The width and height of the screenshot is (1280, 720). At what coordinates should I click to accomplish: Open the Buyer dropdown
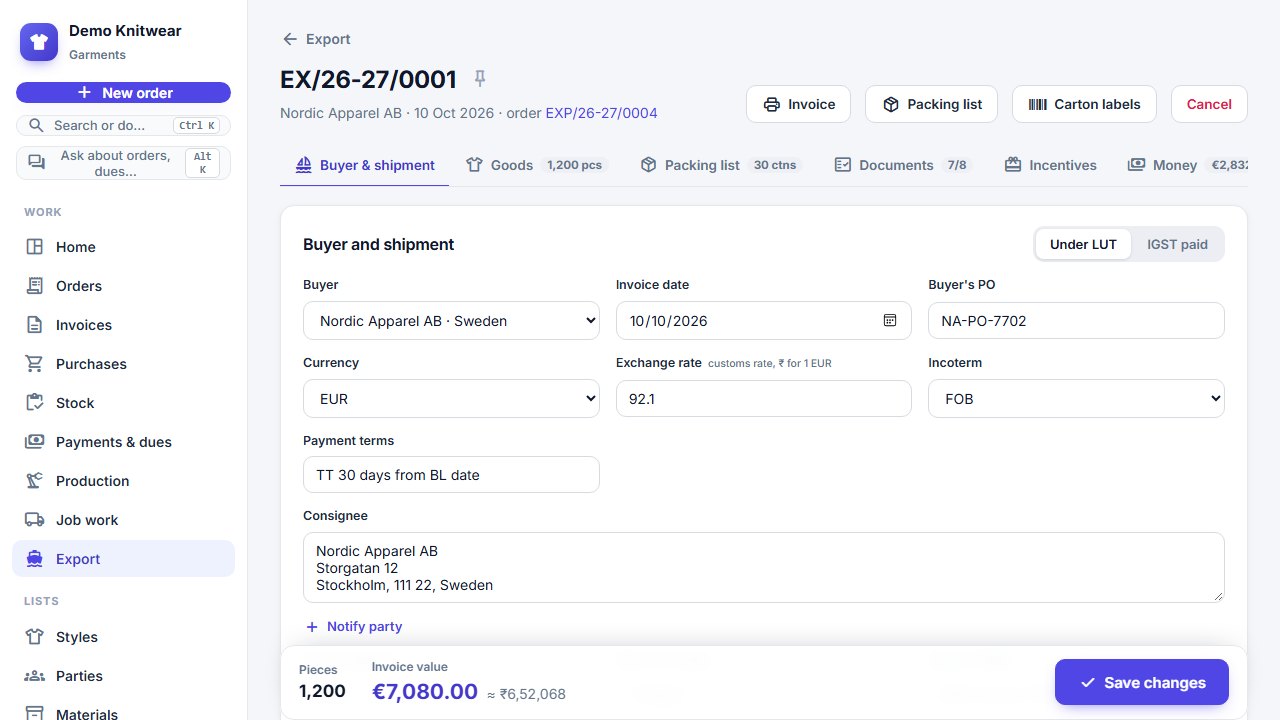click(x=451, y=321)
